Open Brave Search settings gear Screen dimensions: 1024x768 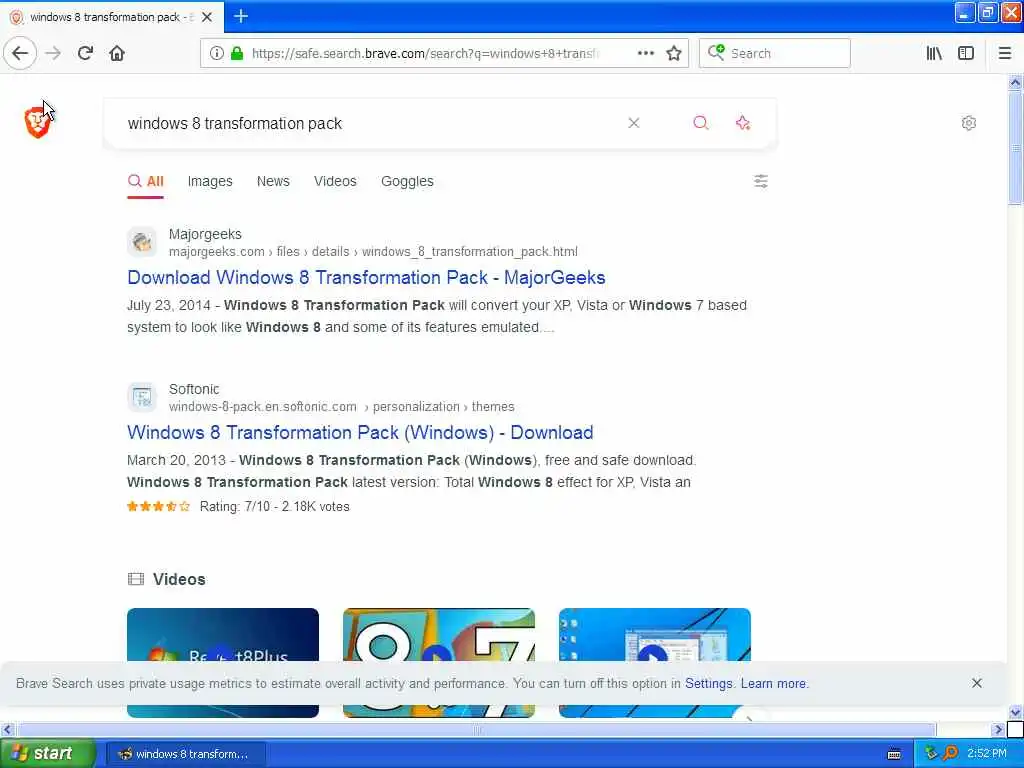tap(969, 123)
